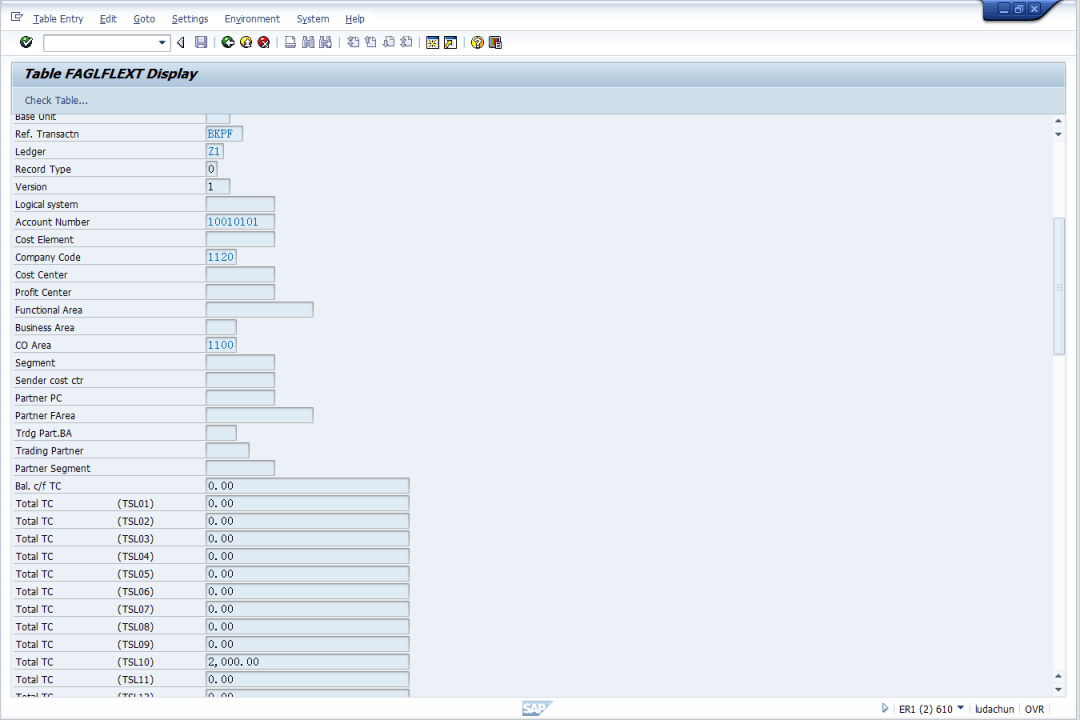Click the Account Number field 10010101
1080x720 pixels.
(239, 222)
